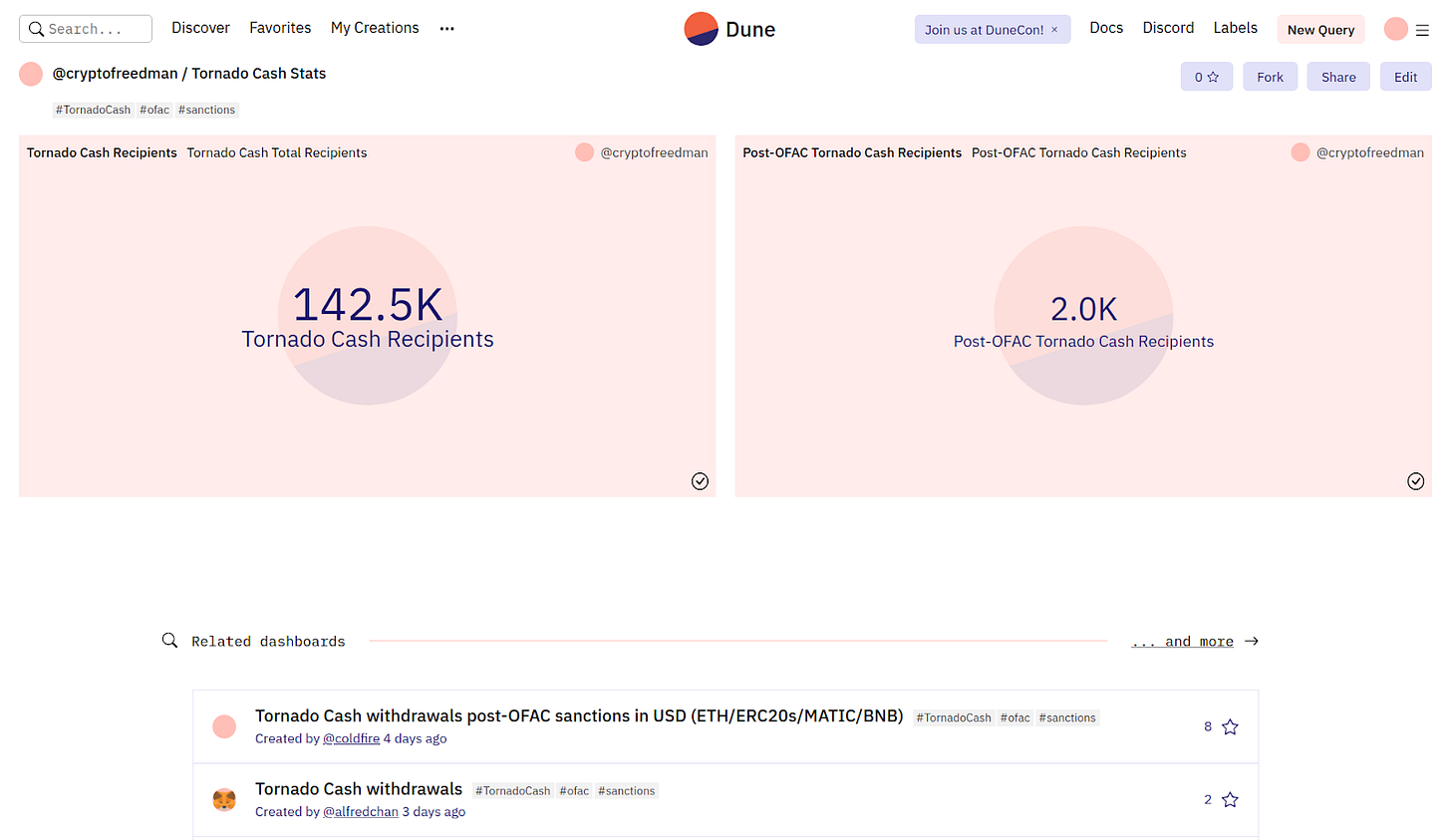Click the #TornadoCash tag under dashboard title
The width and height of the screenshot is (1451, 840).
point(93,110)
